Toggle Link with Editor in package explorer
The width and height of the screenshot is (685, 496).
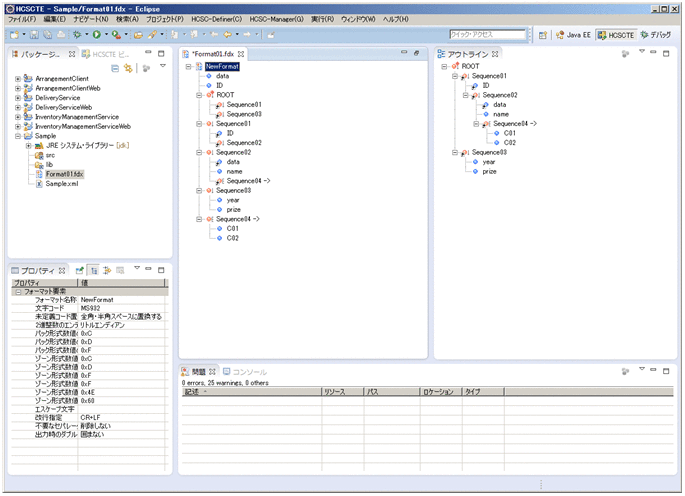[128, 68]
